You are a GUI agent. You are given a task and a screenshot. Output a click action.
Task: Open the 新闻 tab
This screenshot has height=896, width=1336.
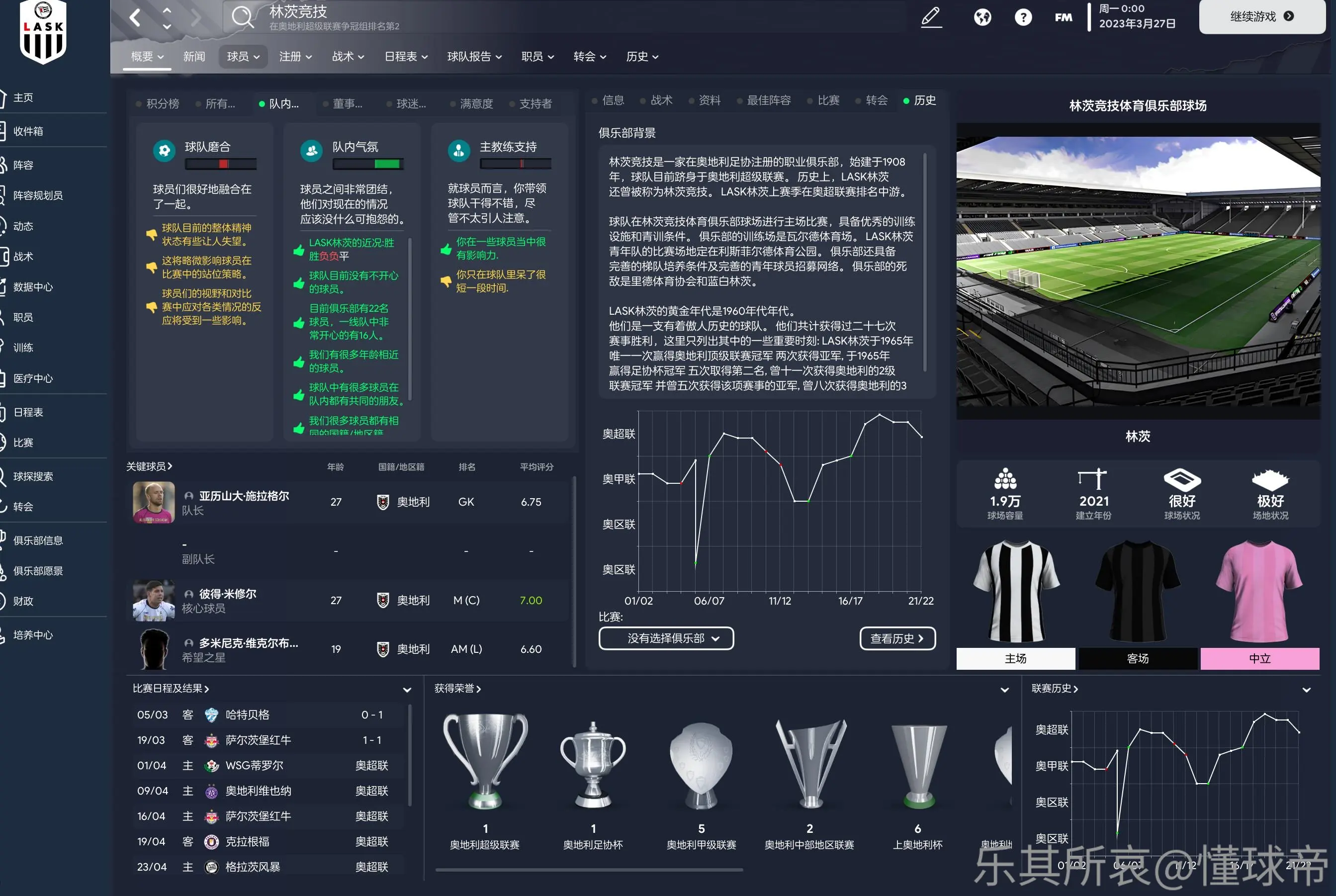tap(194, 57)
